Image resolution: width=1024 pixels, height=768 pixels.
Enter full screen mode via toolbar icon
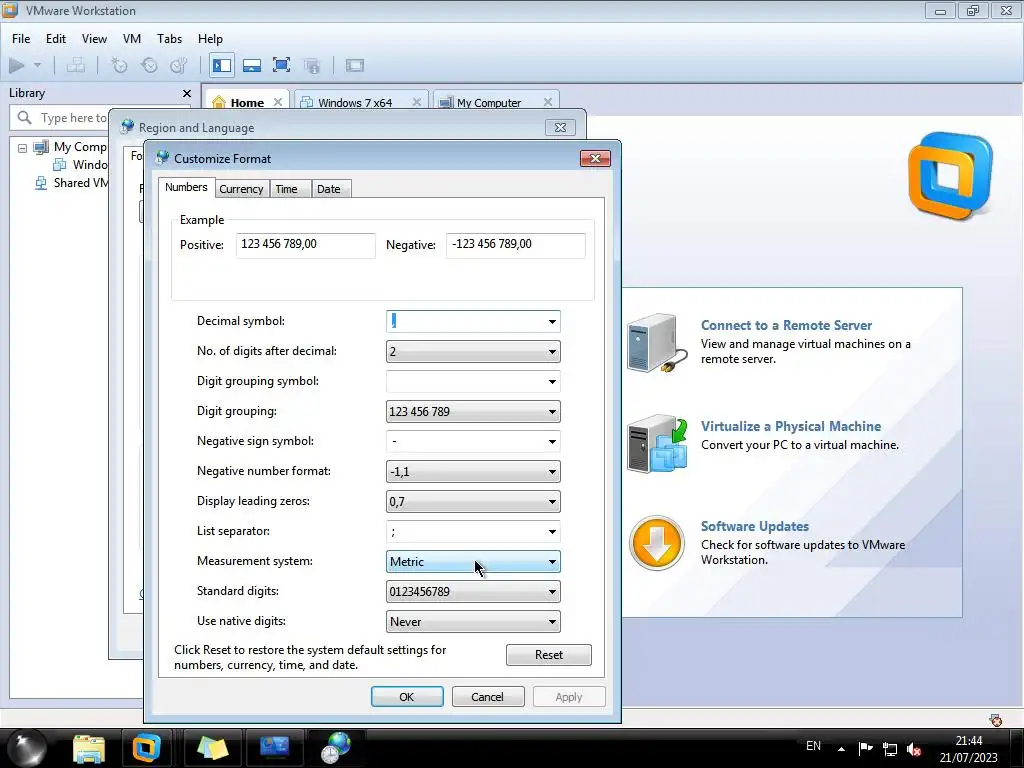point(281,65)
